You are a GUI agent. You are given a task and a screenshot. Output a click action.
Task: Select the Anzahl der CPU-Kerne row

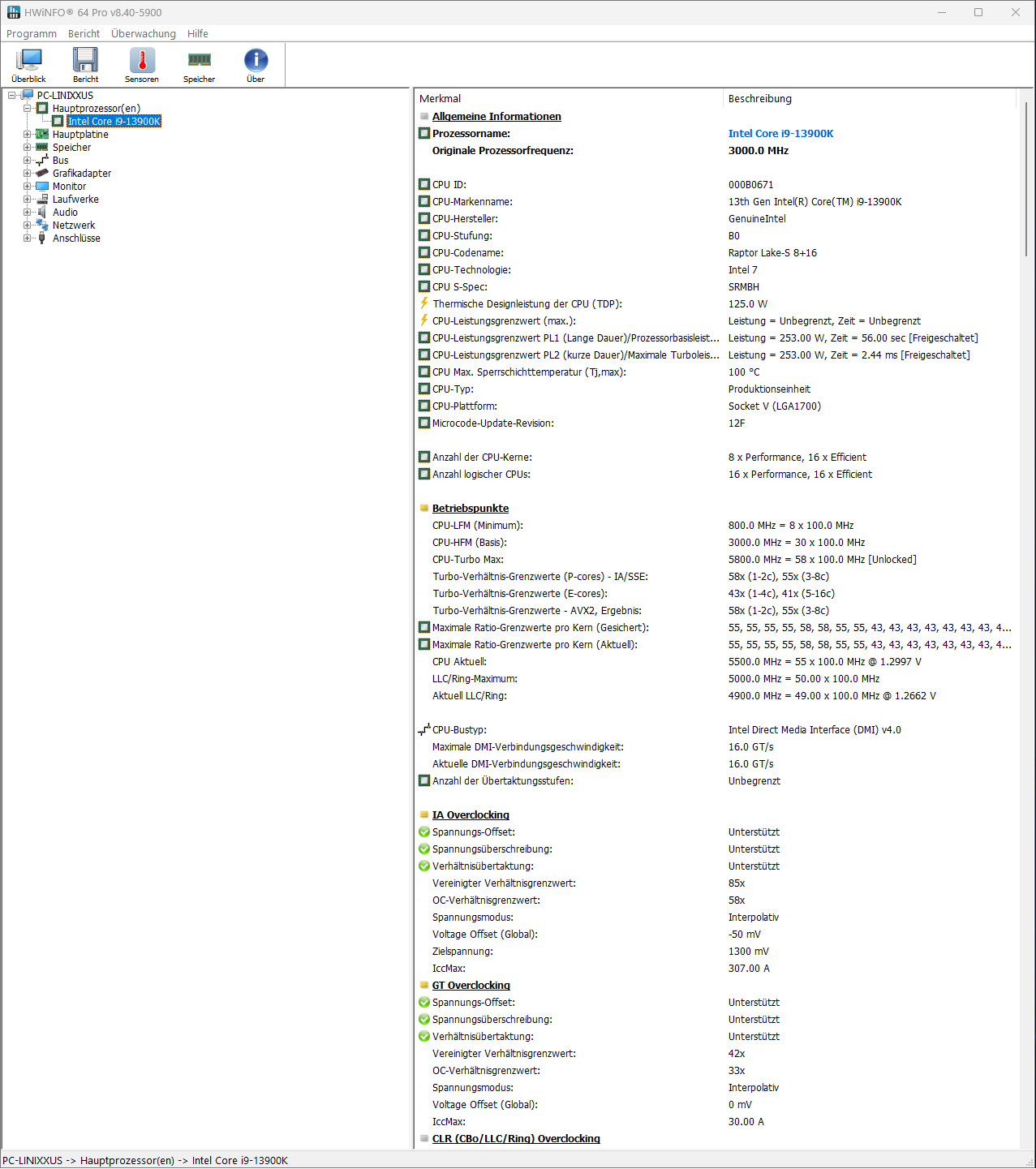[x=717, y=457]
